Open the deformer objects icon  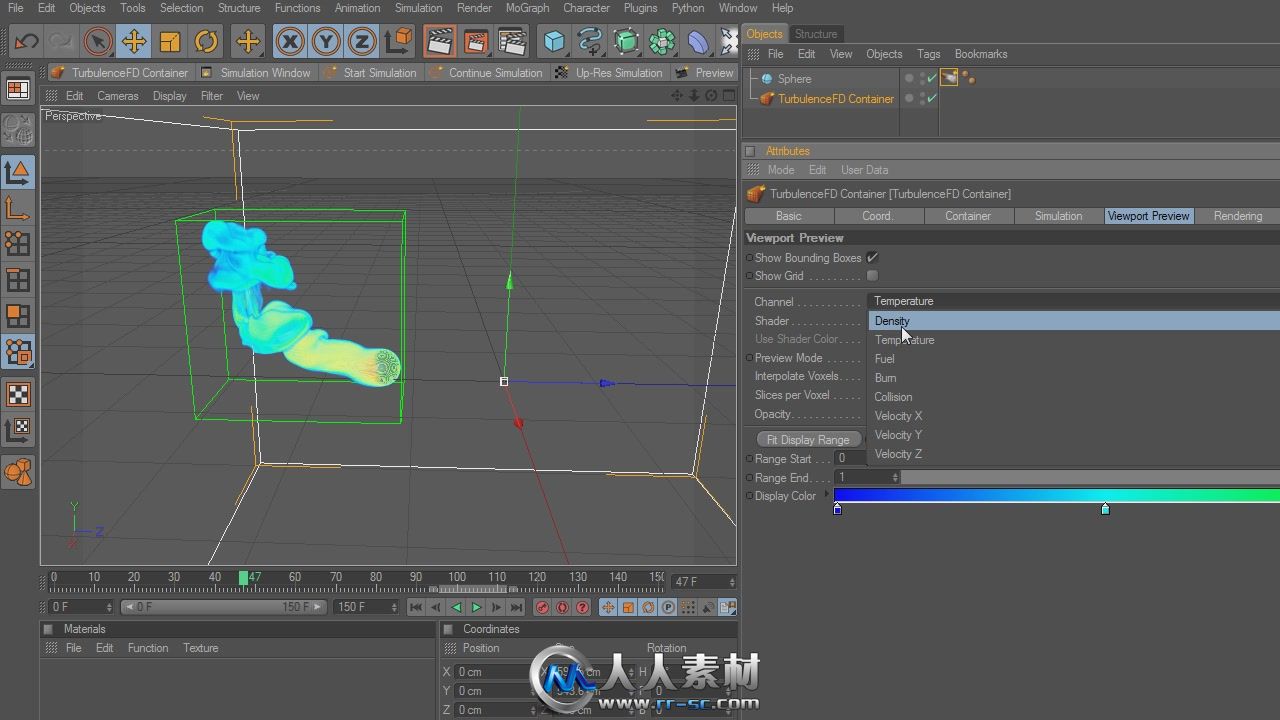point(698,42)
